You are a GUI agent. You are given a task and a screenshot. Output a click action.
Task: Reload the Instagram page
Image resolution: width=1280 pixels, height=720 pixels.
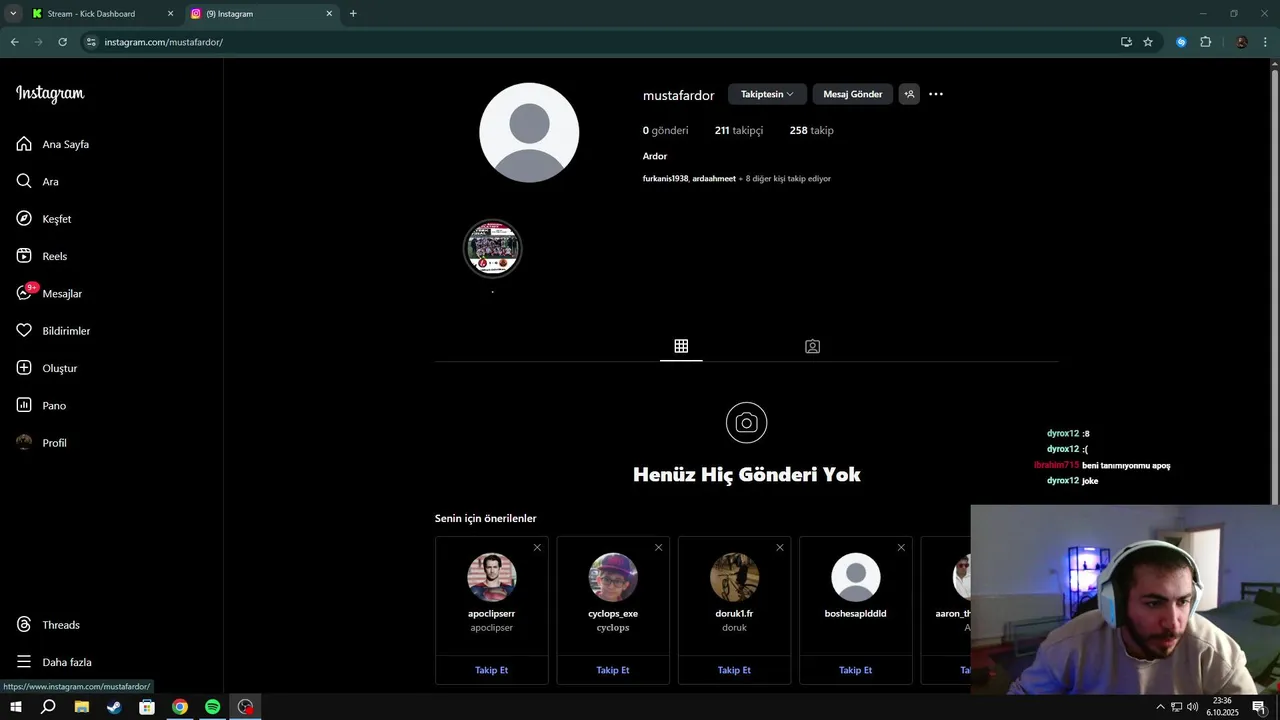pyautogui.click(x=62, y=42)
